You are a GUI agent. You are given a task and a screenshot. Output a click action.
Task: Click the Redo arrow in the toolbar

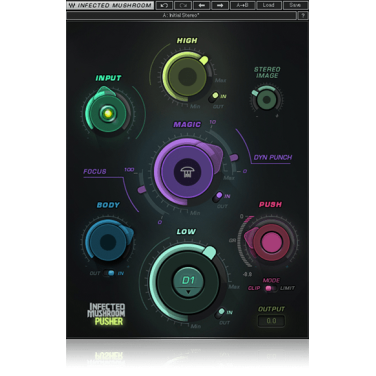[183, 5]
